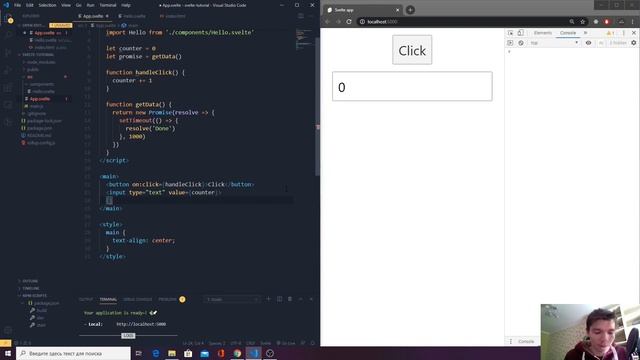Screen dimensions: 640x360
Task: Show more DevTools tabs chevron
Action: point(586,33)
